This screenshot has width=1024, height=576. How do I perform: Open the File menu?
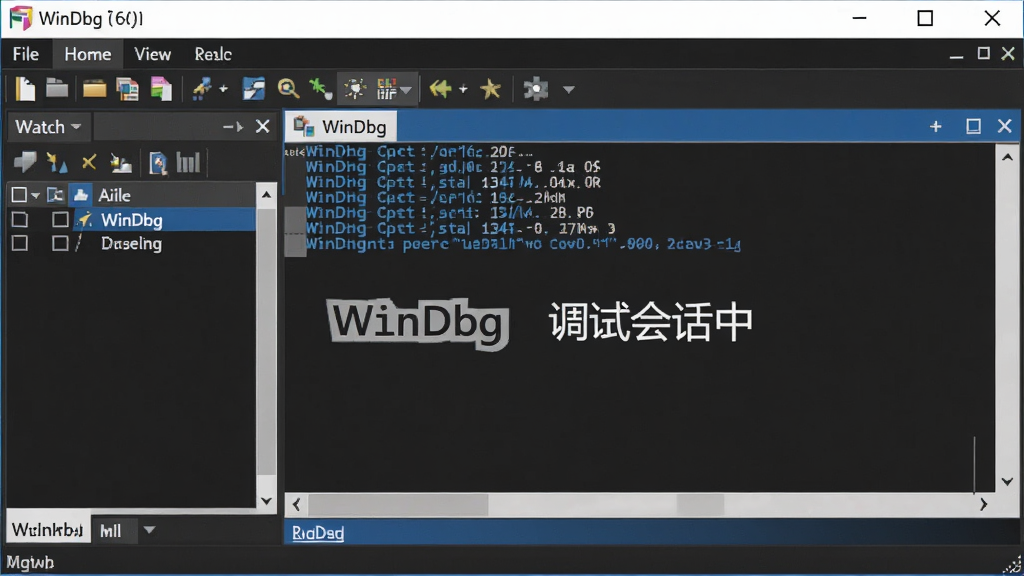pos(26,54)
